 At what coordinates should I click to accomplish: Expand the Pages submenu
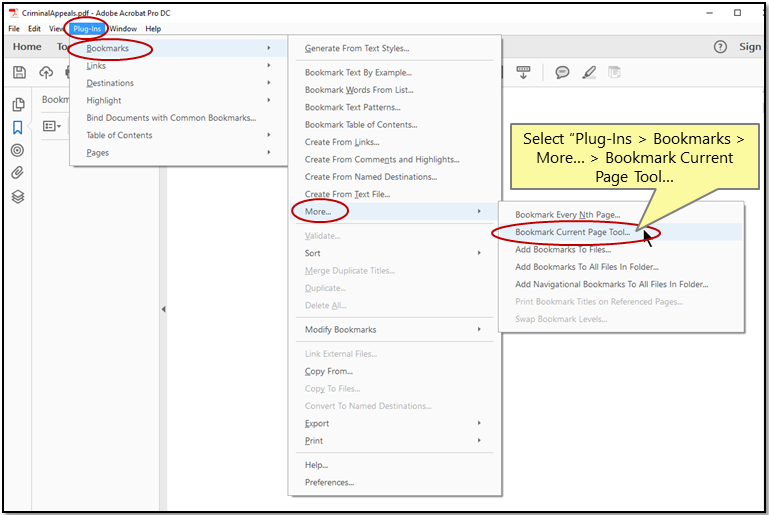[x=179, y=153]
